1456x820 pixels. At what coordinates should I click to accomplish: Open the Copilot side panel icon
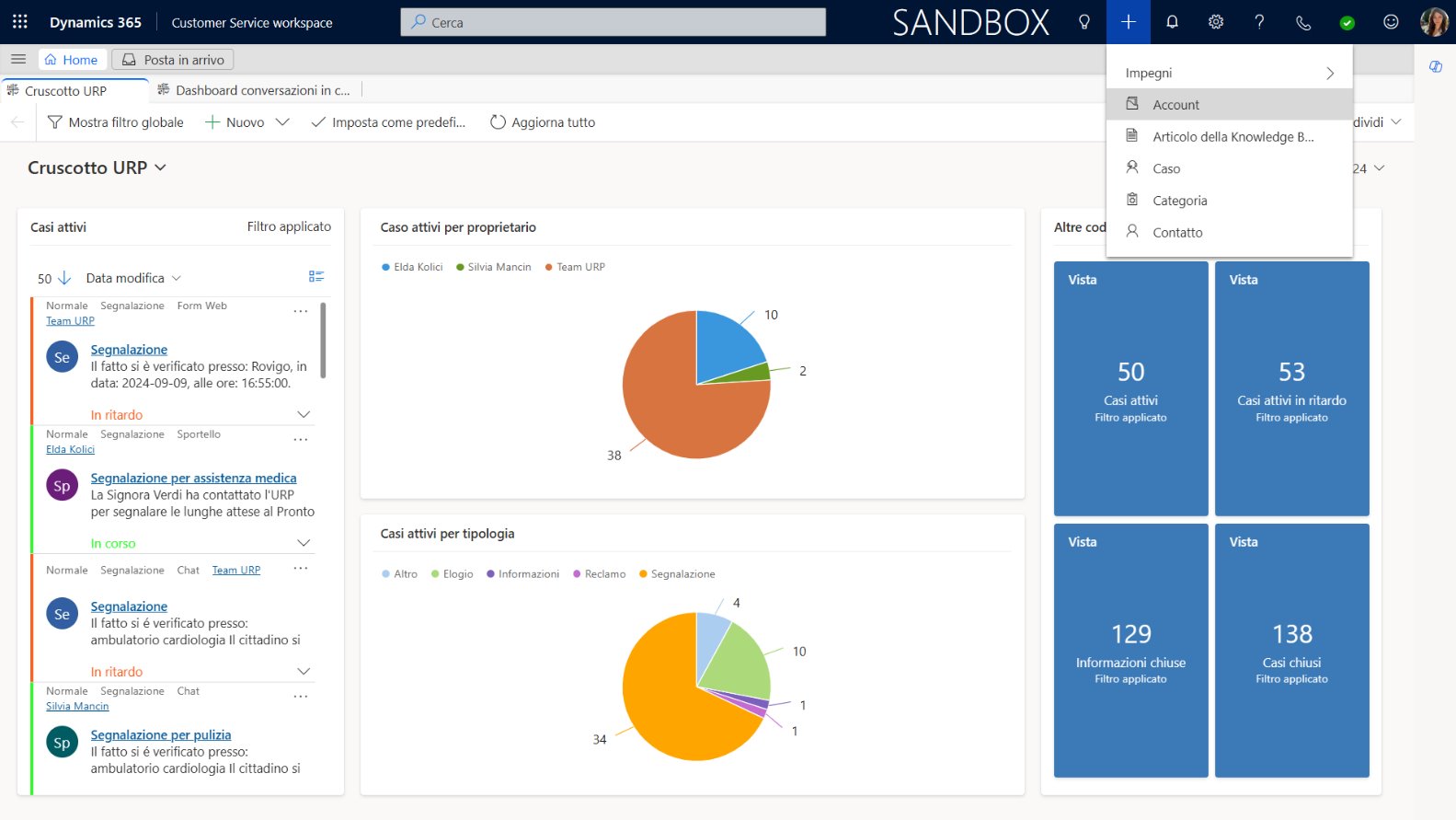pos(1435,66)
